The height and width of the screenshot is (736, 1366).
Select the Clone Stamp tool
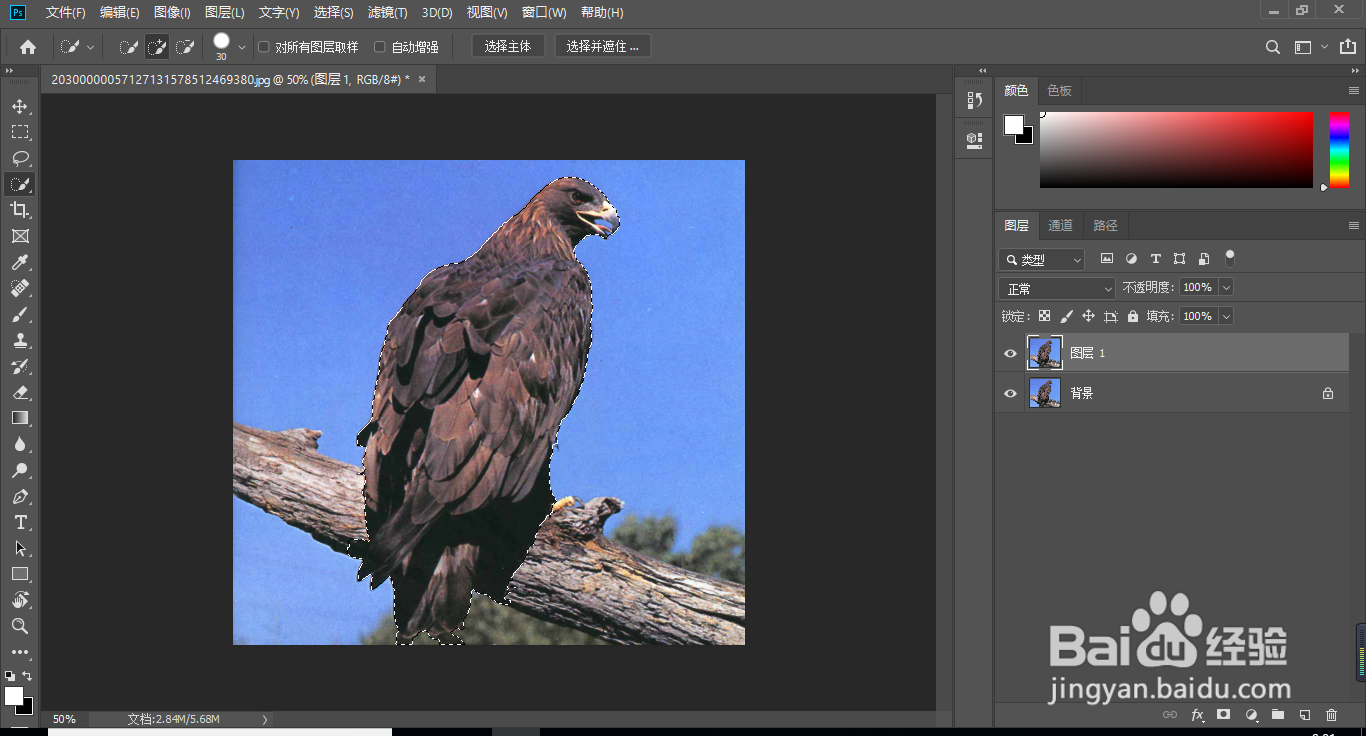click(20, 340)
